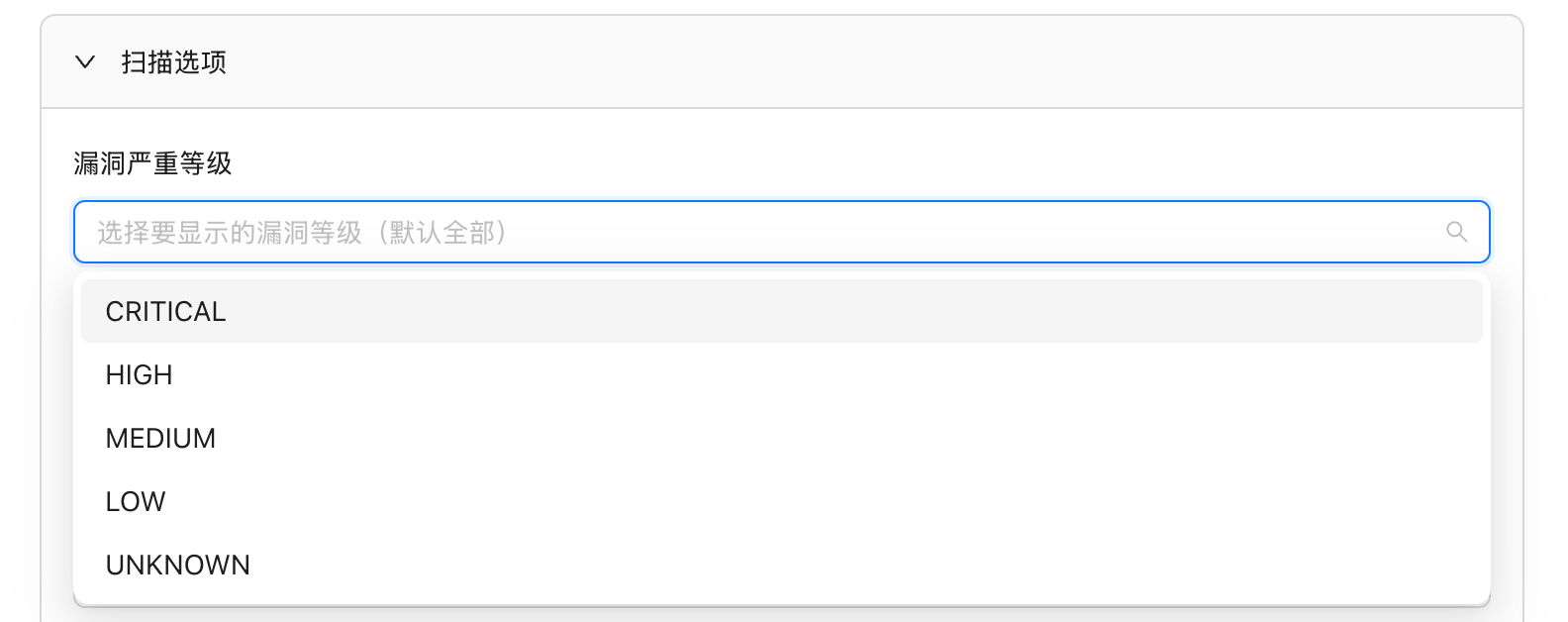Click the HIGH row in dropdown
Screen dimensions: 1568x622
[x=782, y=374]
